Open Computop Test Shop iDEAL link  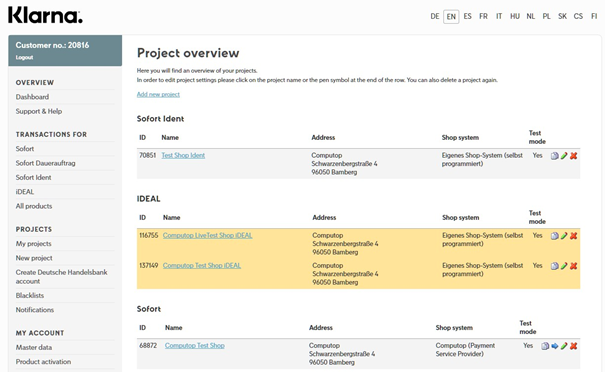202,265
